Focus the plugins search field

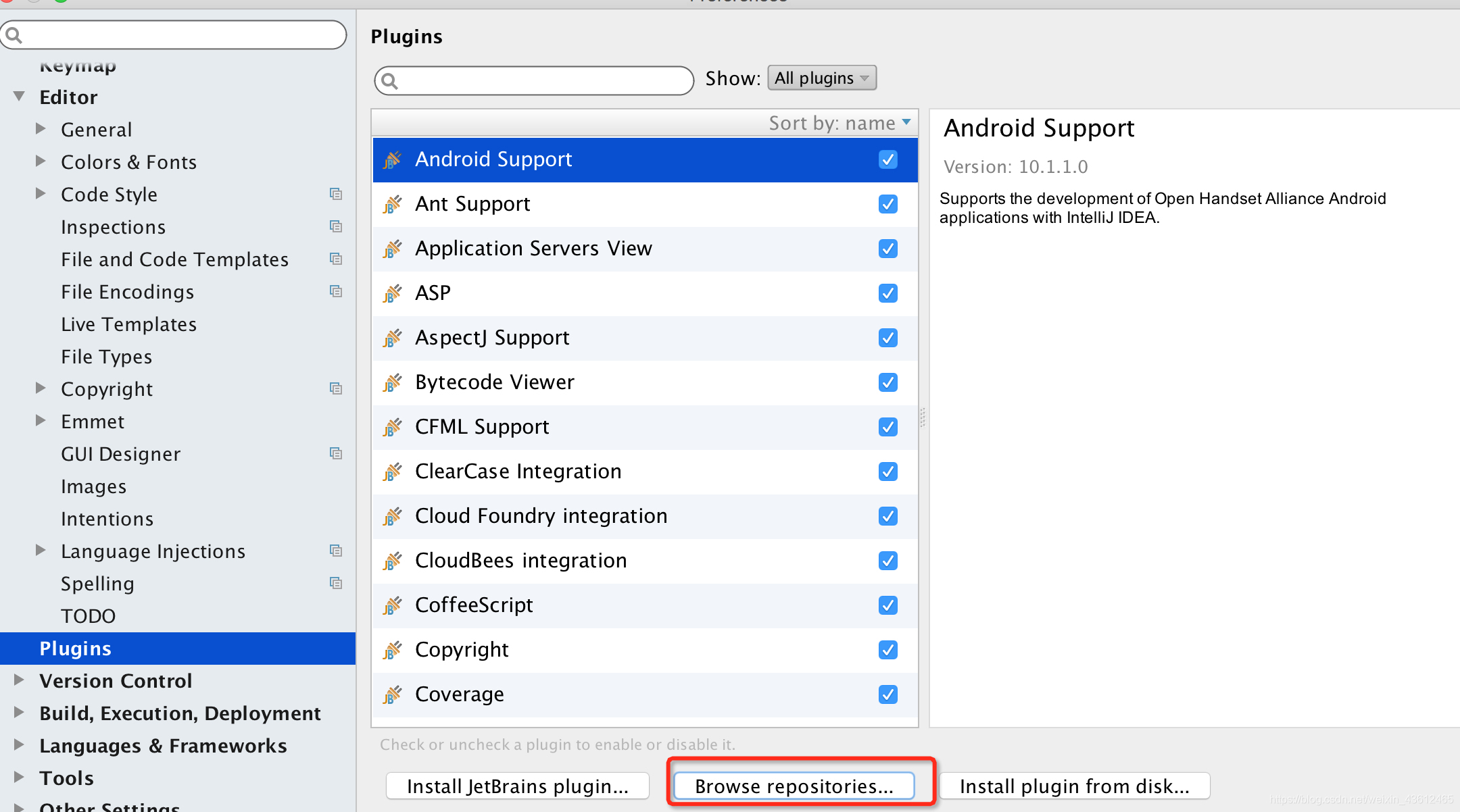534,81
